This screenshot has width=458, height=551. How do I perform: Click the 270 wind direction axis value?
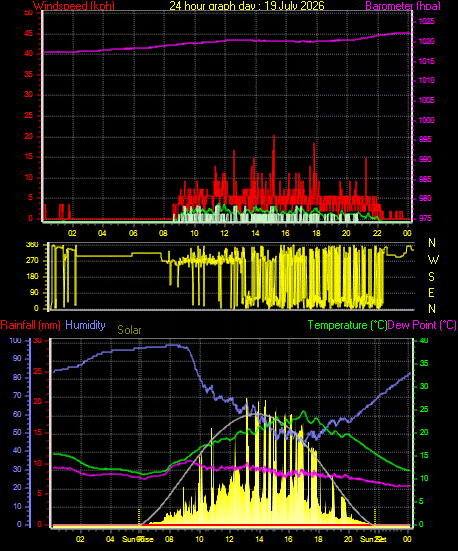point(32,261)
